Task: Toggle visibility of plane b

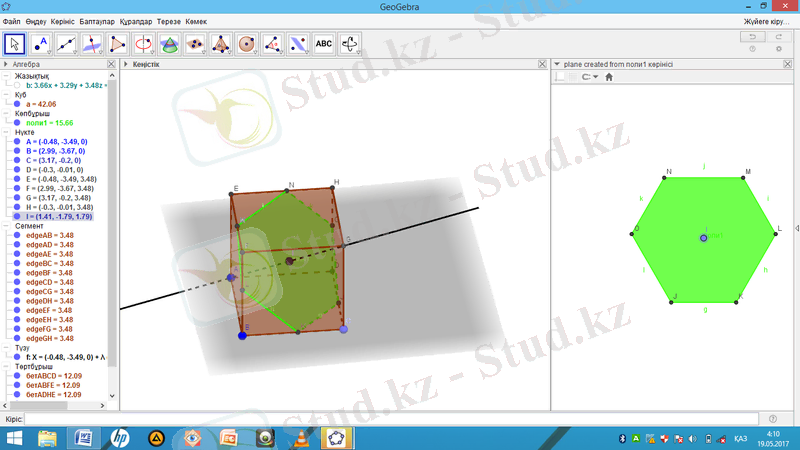Action: click(x=17, y=85)
